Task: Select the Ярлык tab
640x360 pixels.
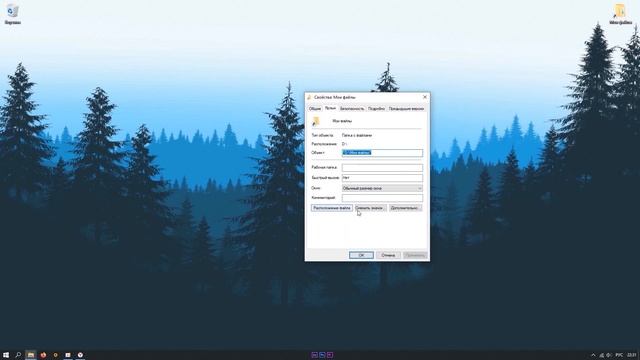Action: coord(330,108)
